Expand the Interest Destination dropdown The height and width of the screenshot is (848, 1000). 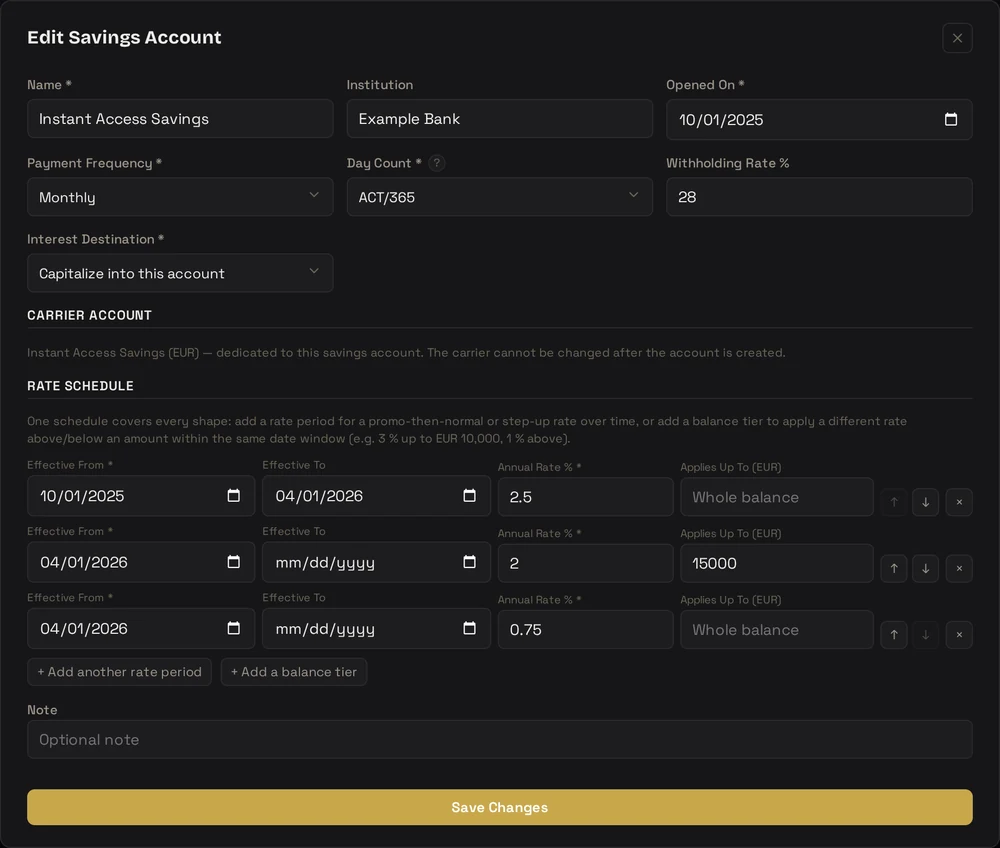click(180, 273)
